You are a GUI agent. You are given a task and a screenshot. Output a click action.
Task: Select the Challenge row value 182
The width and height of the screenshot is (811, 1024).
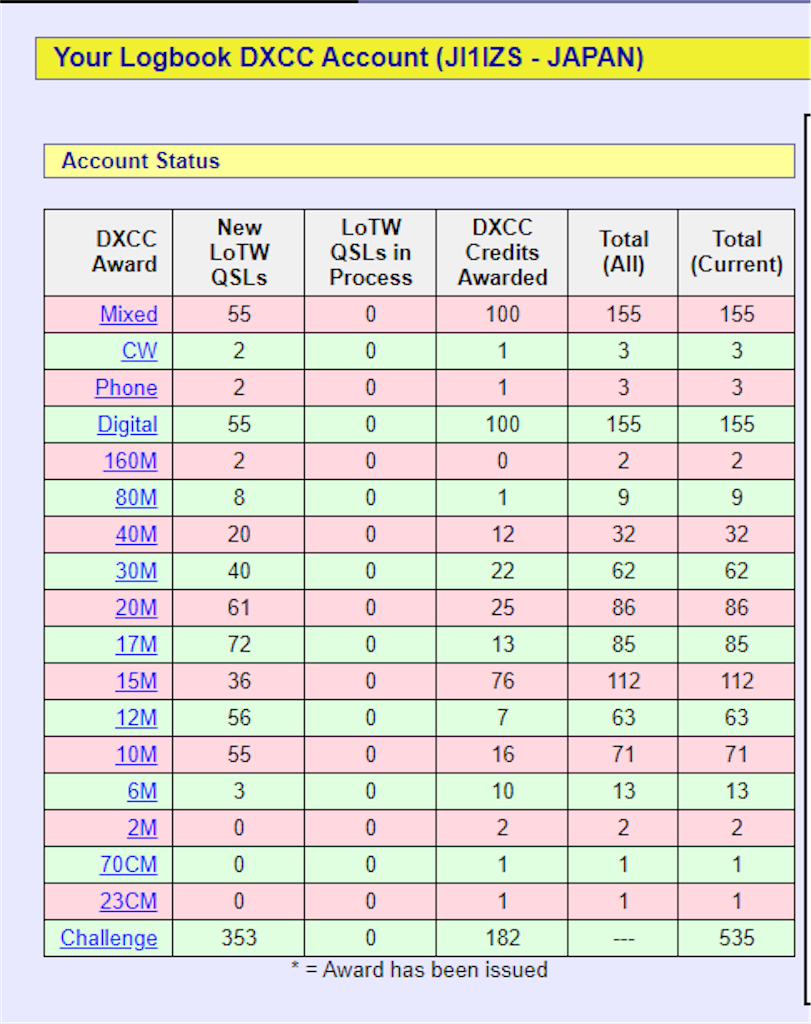tap(502, 938)
